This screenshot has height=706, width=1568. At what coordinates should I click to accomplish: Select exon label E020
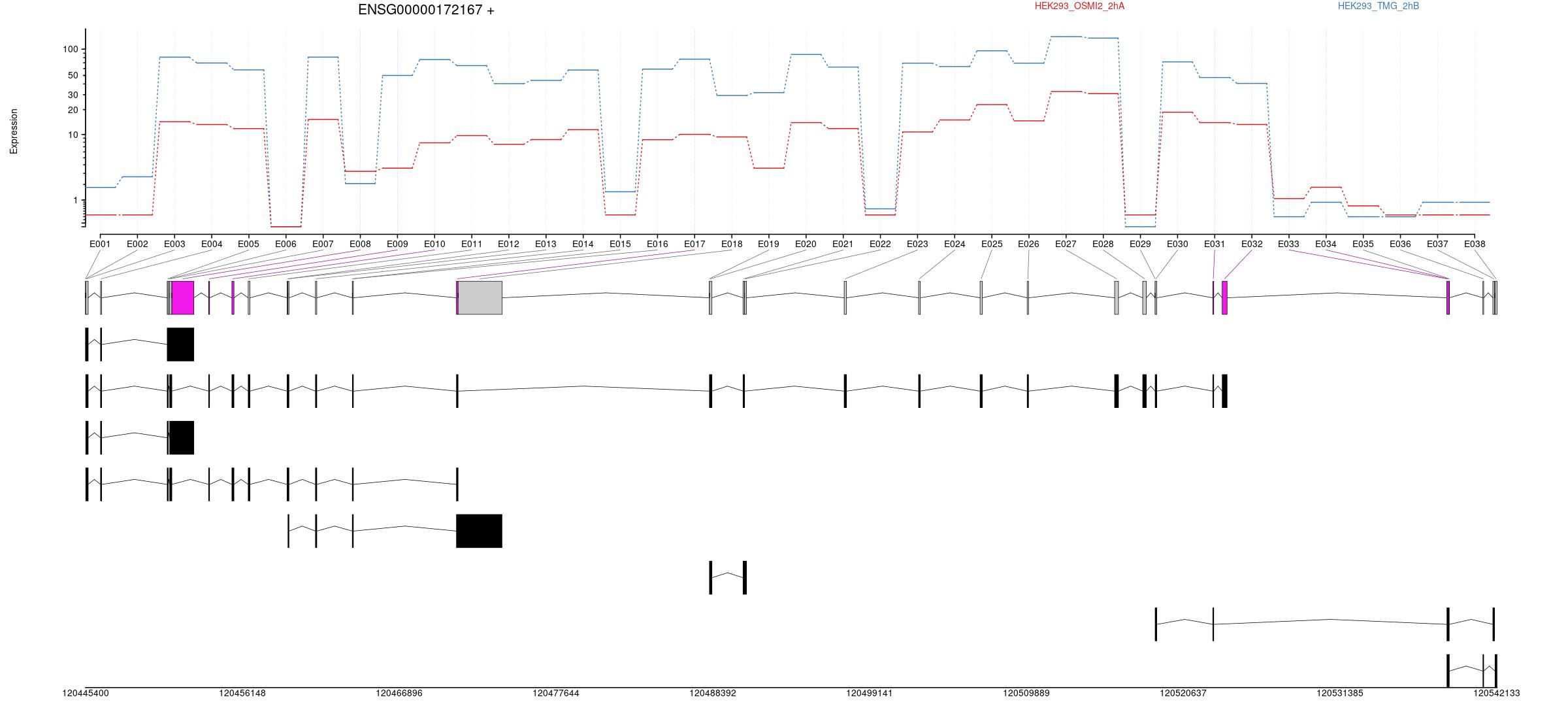806,244
